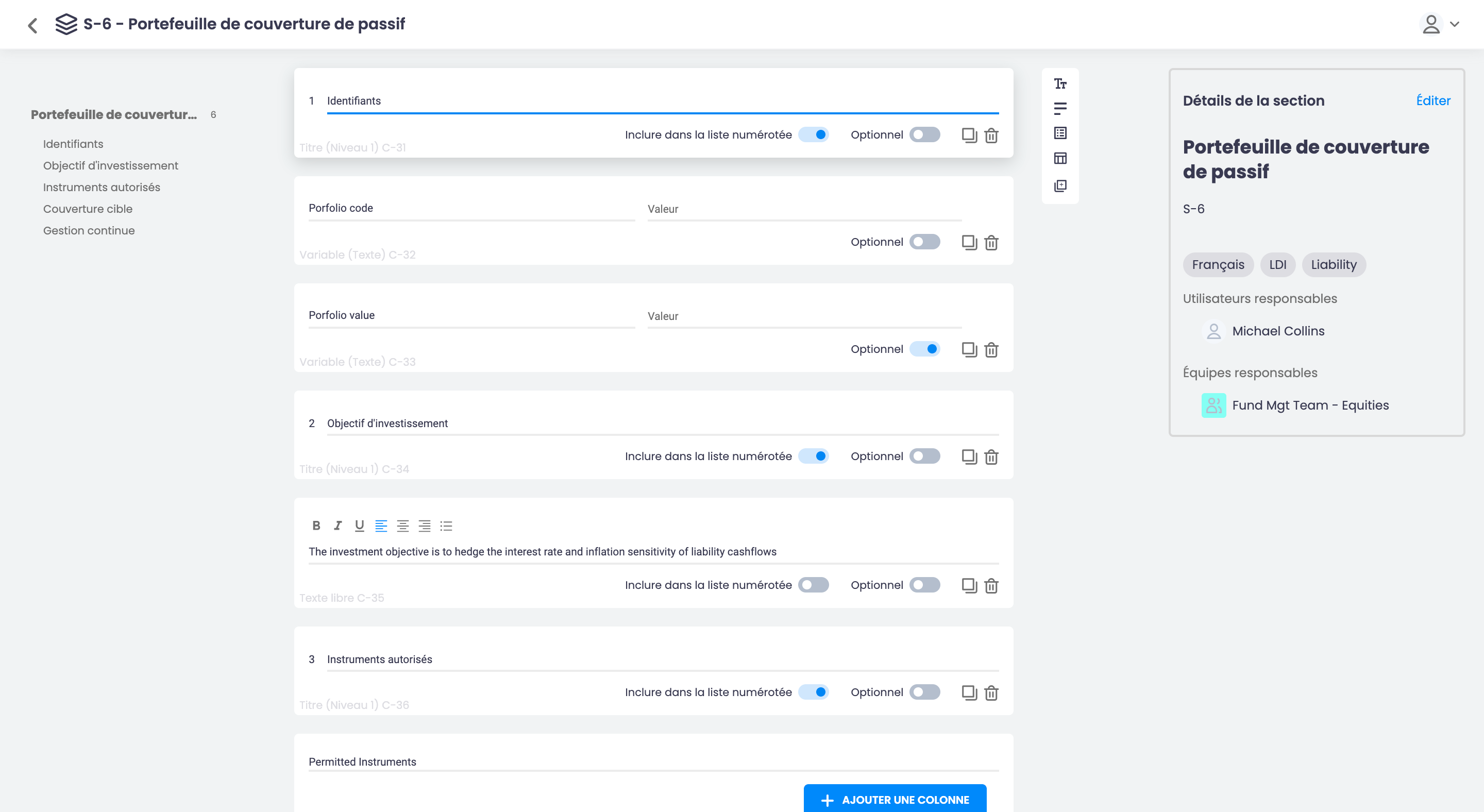
Task: Add a free text element from the toolbar
Action: click(x=1060, y=108)
